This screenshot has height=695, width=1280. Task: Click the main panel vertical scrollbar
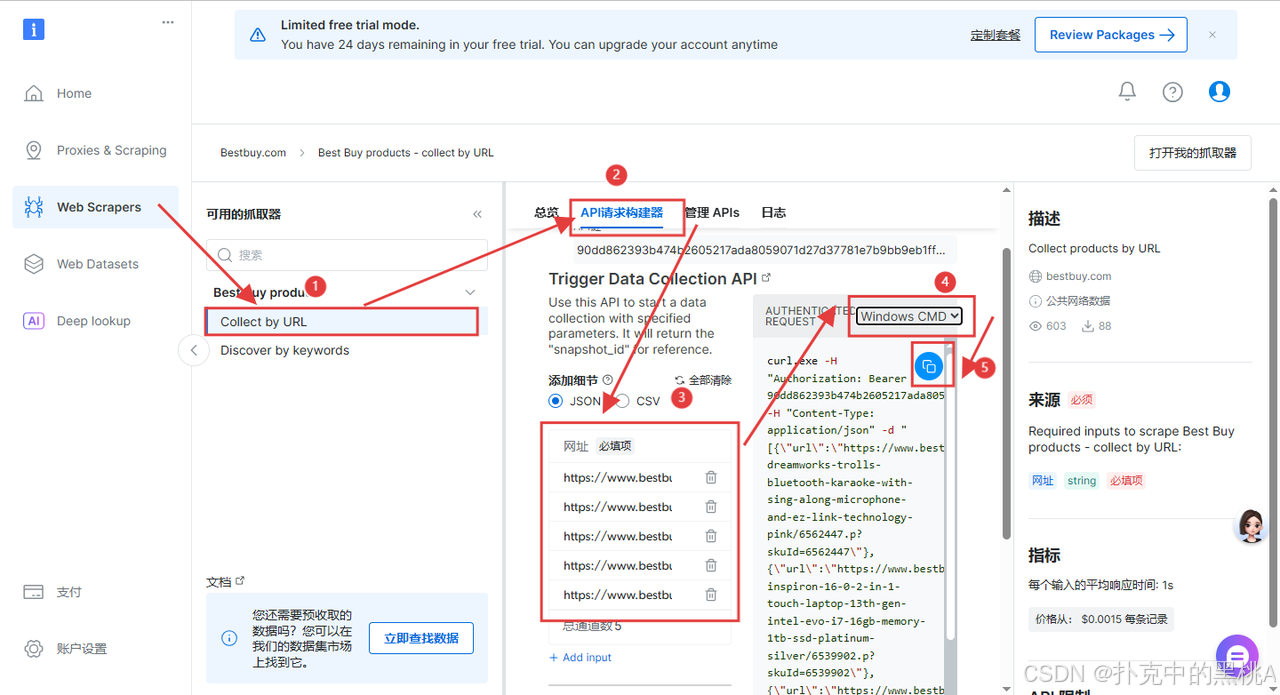pos(1006,393)
